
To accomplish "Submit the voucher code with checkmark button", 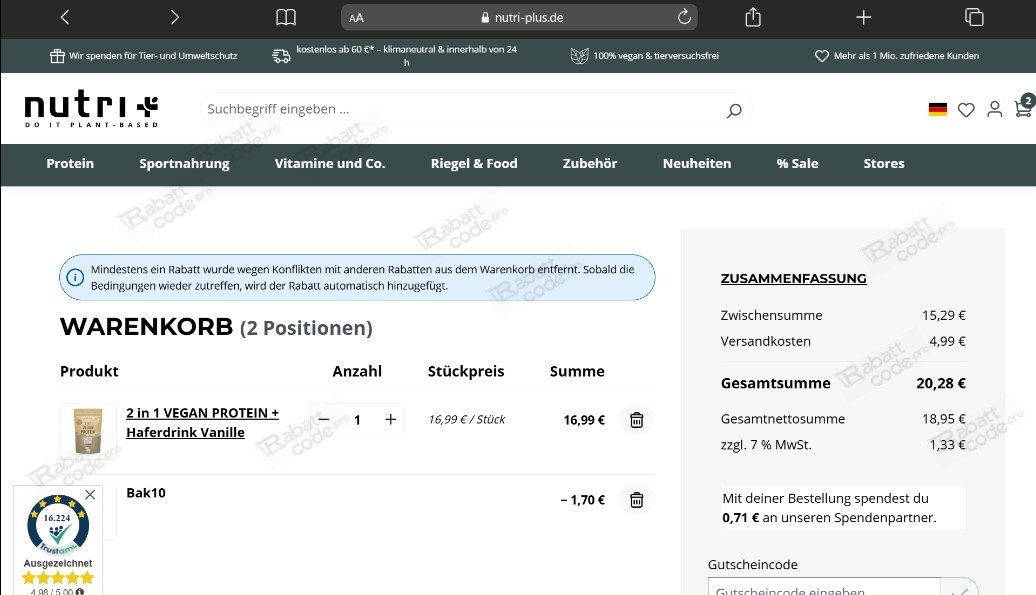I will click(x=960, y=589).
